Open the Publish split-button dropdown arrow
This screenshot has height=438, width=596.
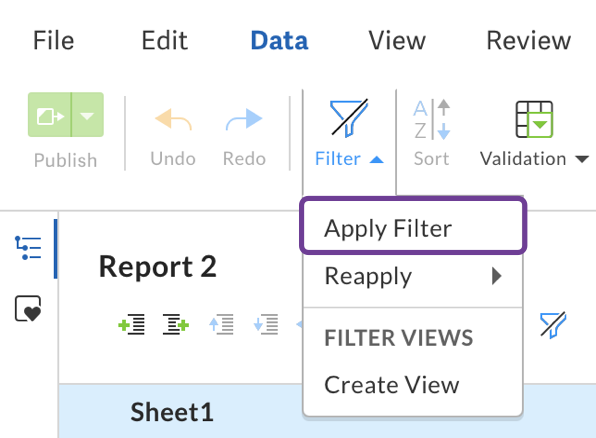pyautogui.click(x=87, y=115)
